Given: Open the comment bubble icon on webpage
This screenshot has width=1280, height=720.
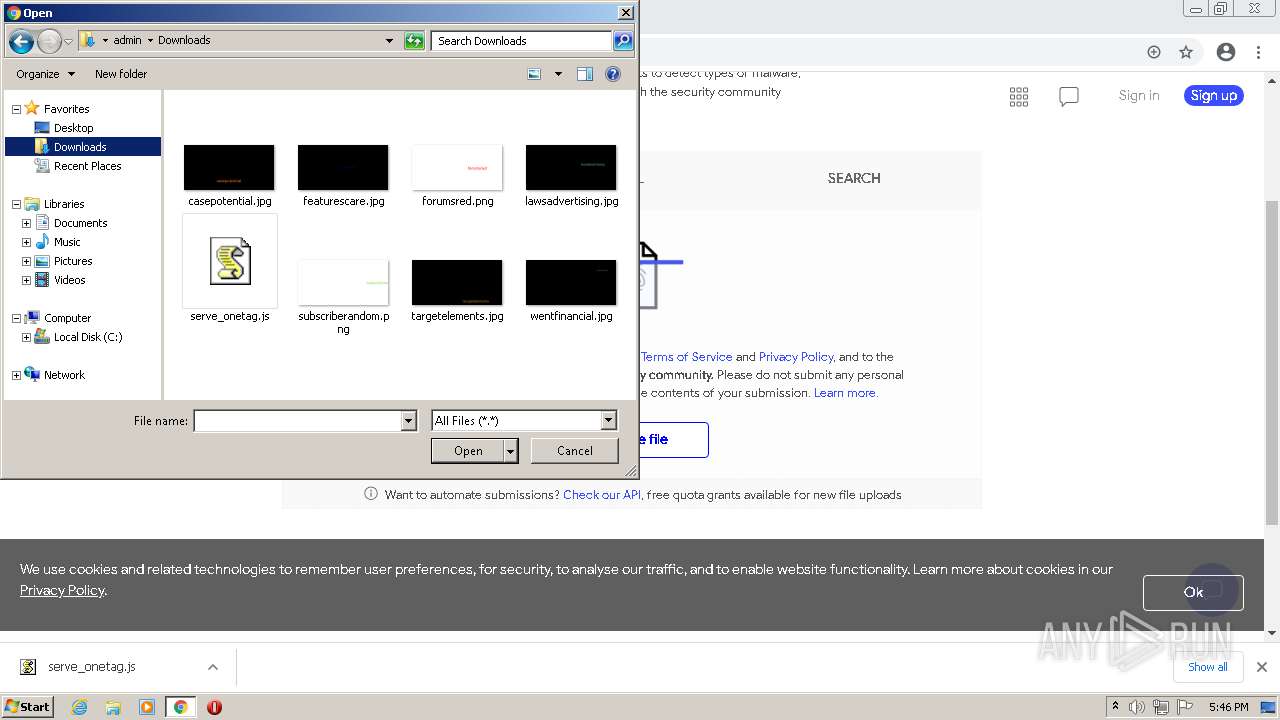Looking at the screenshot, I should click(1069, 96).
